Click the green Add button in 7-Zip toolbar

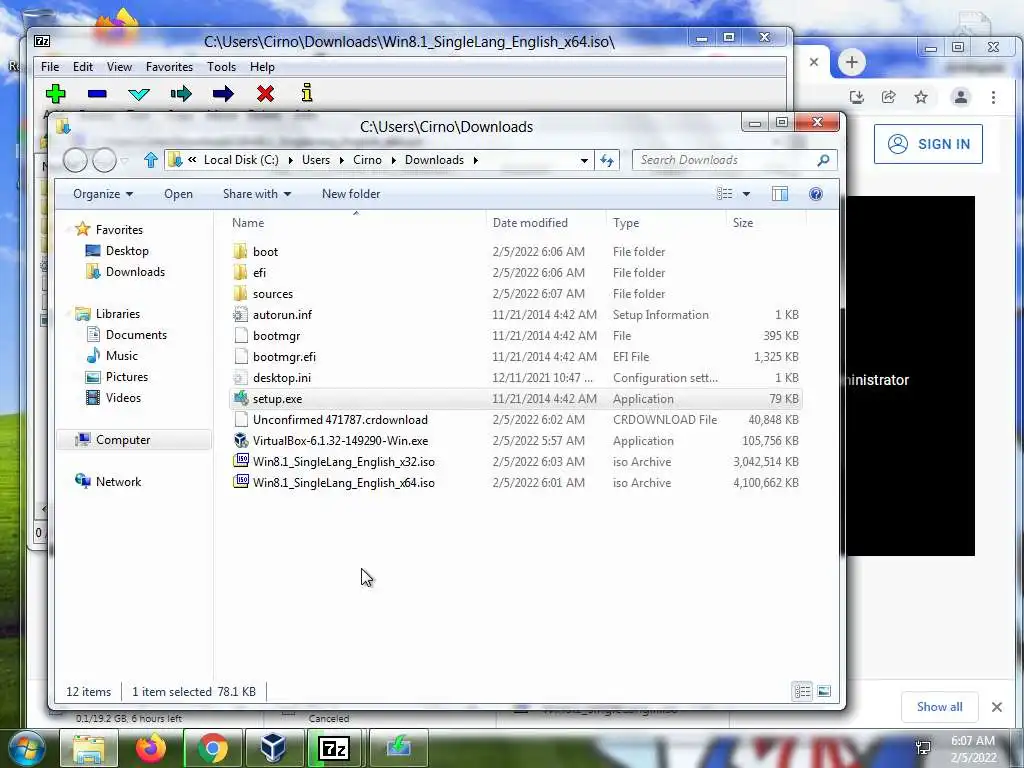click(56, 94)
